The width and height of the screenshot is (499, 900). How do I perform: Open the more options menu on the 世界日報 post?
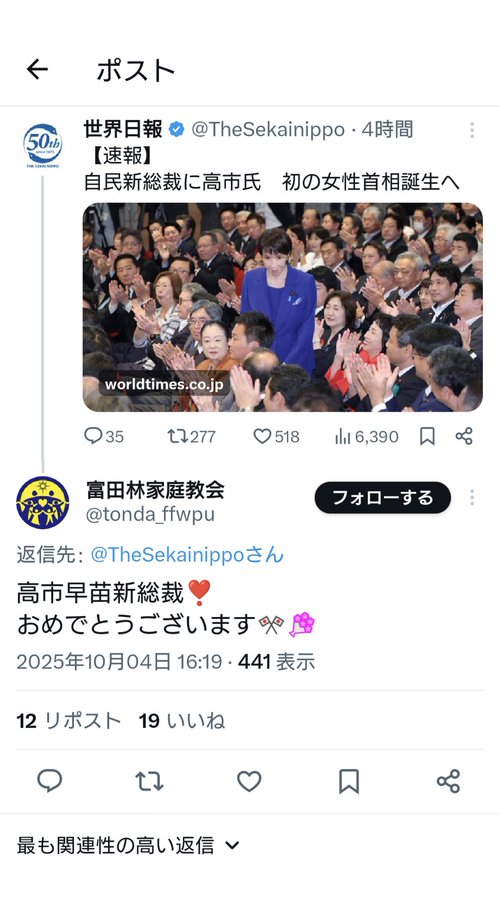[x=471, y=130]
